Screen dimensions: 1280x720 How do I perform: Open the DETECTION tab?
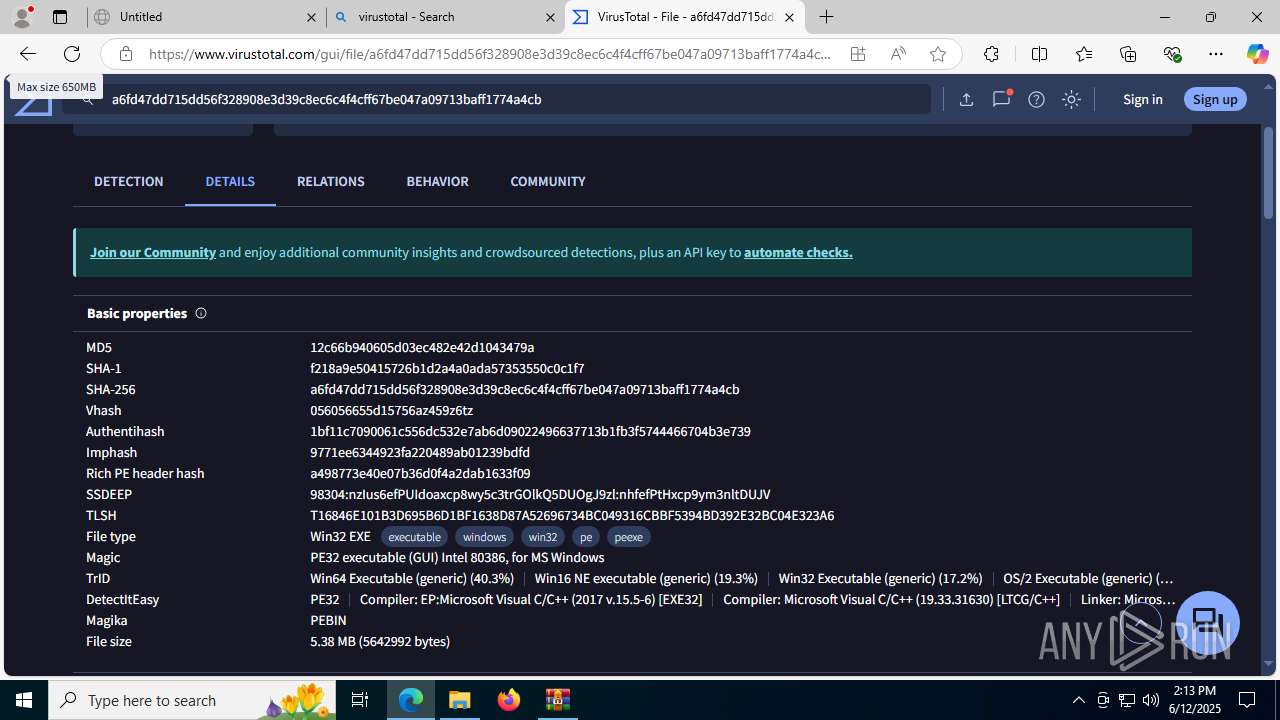coord(129,181)
